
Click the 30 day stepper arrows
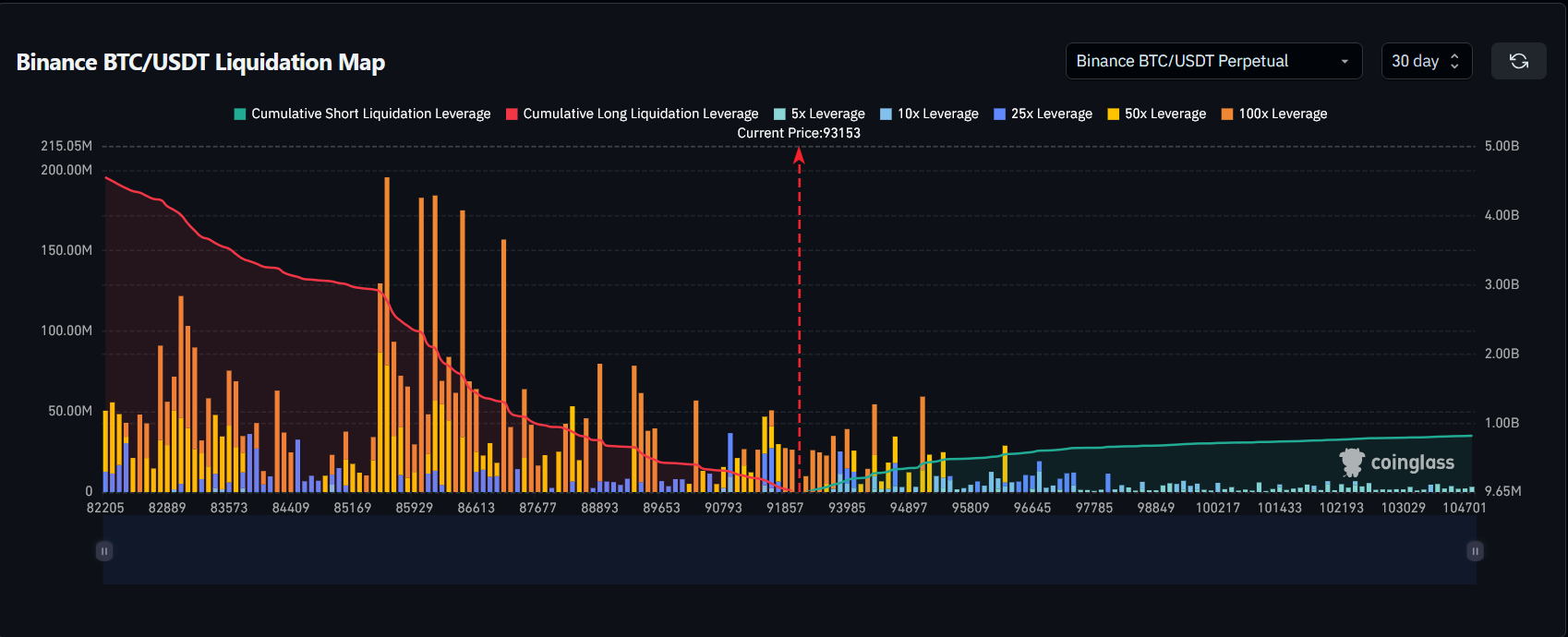(x=1454, y=61)
